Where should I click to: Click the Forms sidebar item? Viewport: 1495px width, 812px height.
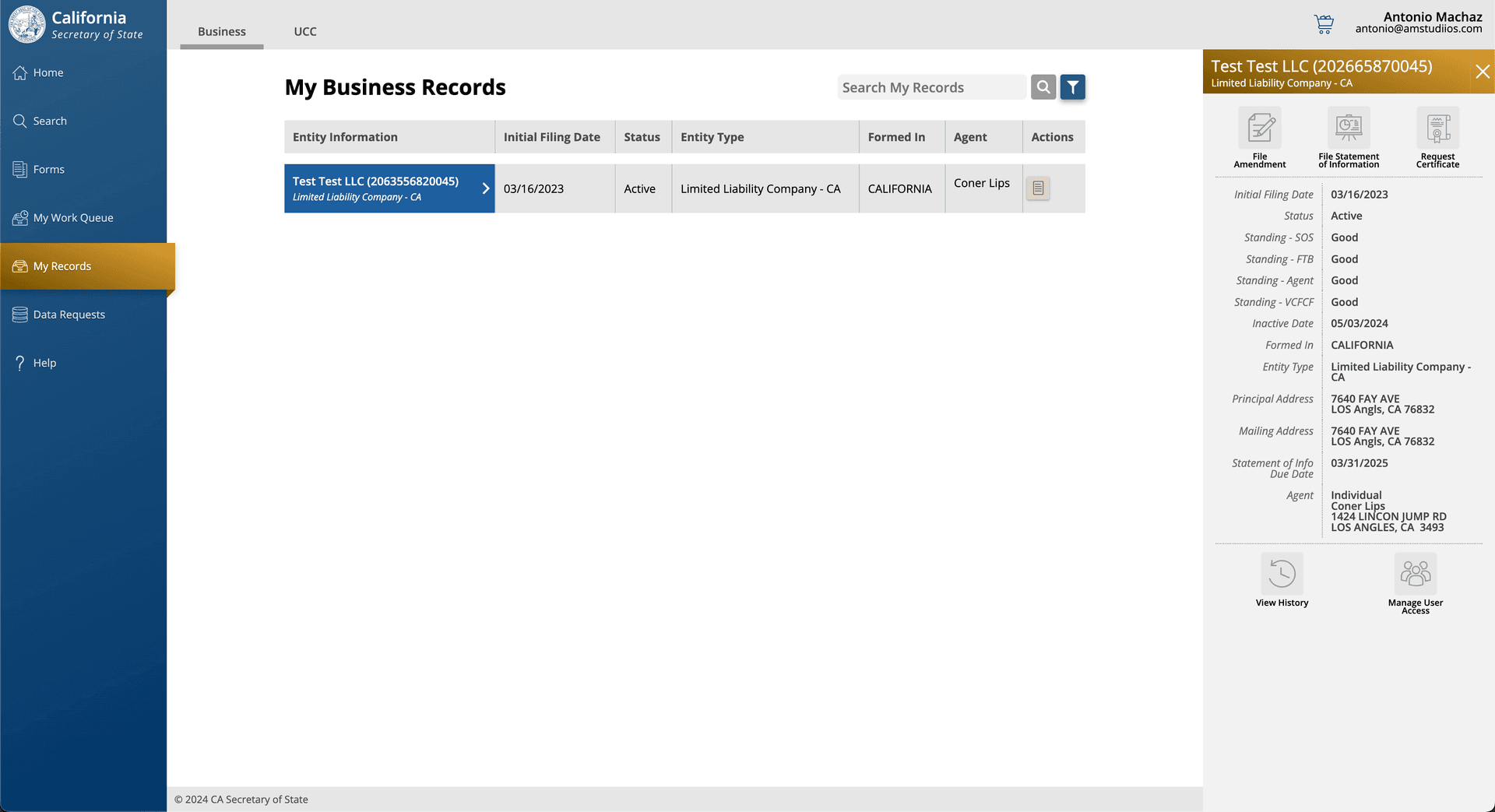click(x=48, y=170)
